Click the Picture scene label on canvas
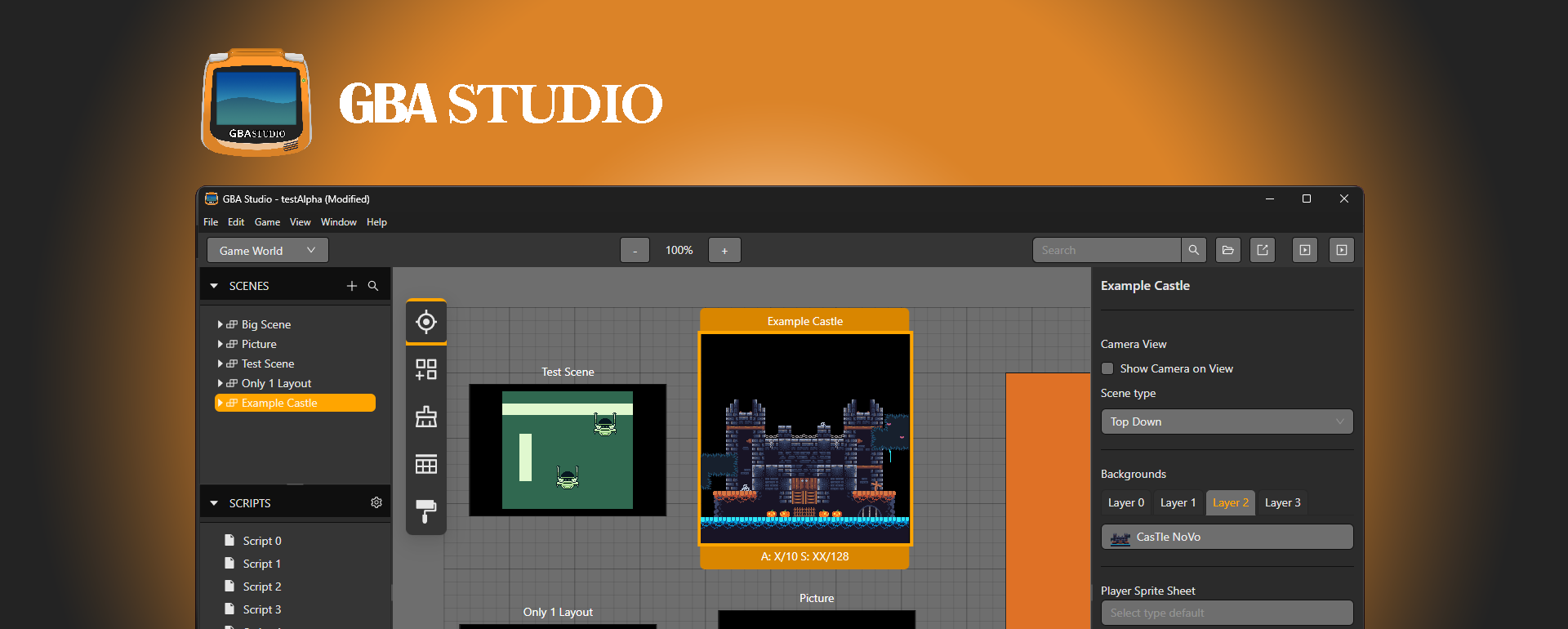Image resolution: width=1568 pixels, height=629 pixels. click(x=817, y=598)
